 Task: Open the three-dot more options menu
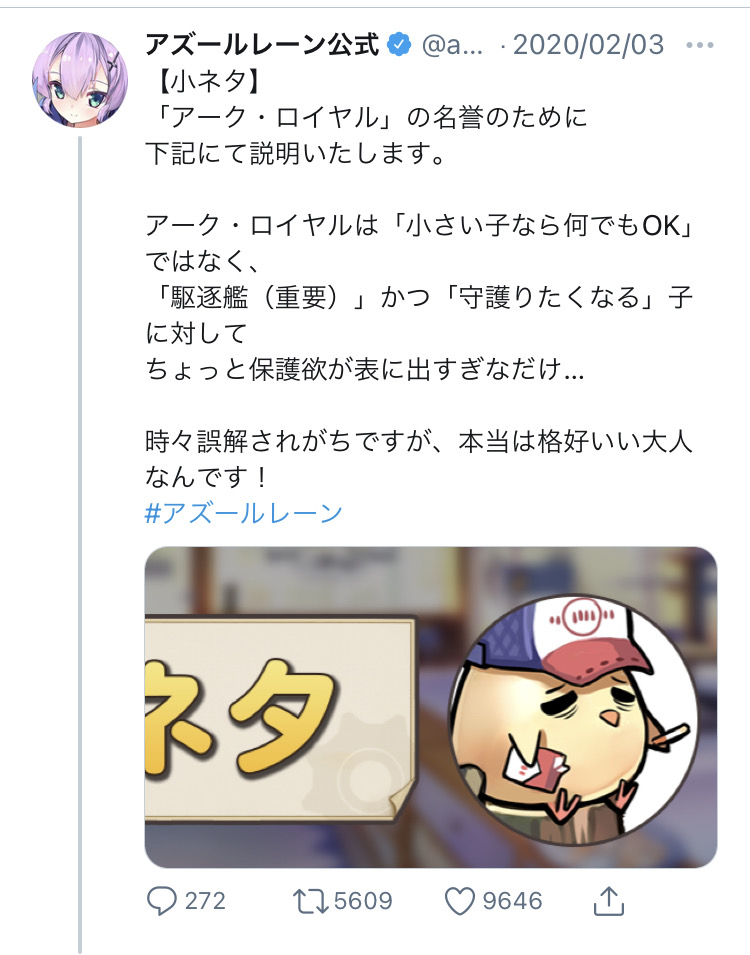pos(699,45)
